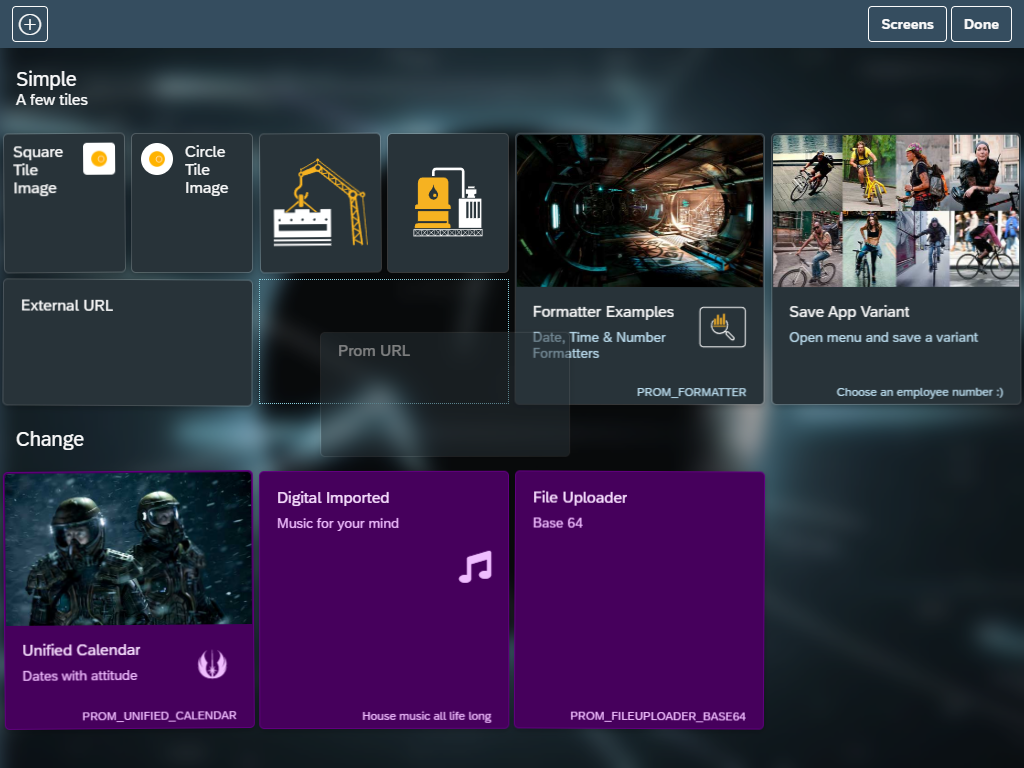Click the Digital Imported tile title

pyautogui.click(x=333, y=498)
